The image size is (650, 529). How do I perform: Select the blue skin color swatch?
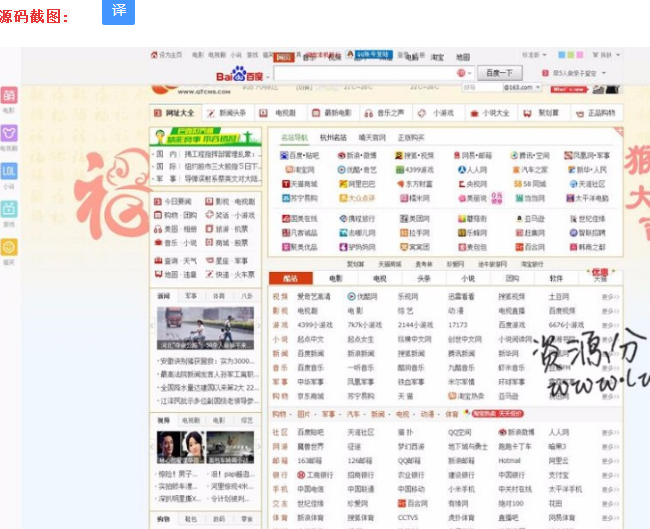[562, 55]
